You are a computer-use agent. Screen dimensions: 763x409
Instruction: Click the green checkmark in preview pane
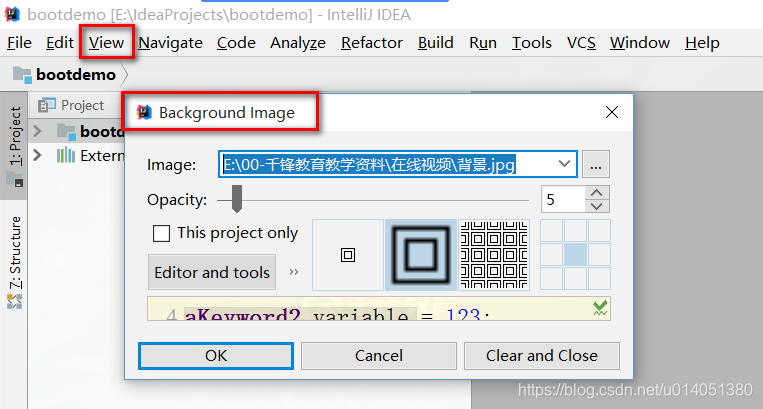click(x=600, y=308)
